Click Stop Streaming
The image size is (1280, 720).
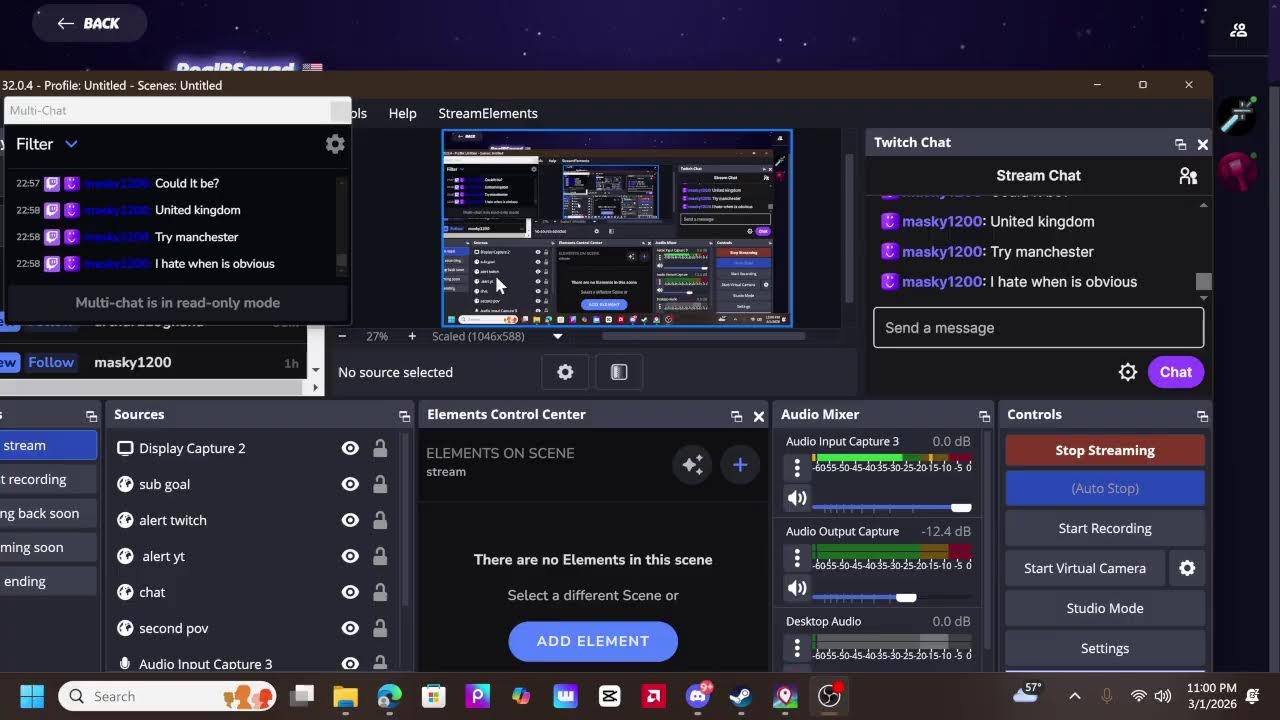(1105, 450)
